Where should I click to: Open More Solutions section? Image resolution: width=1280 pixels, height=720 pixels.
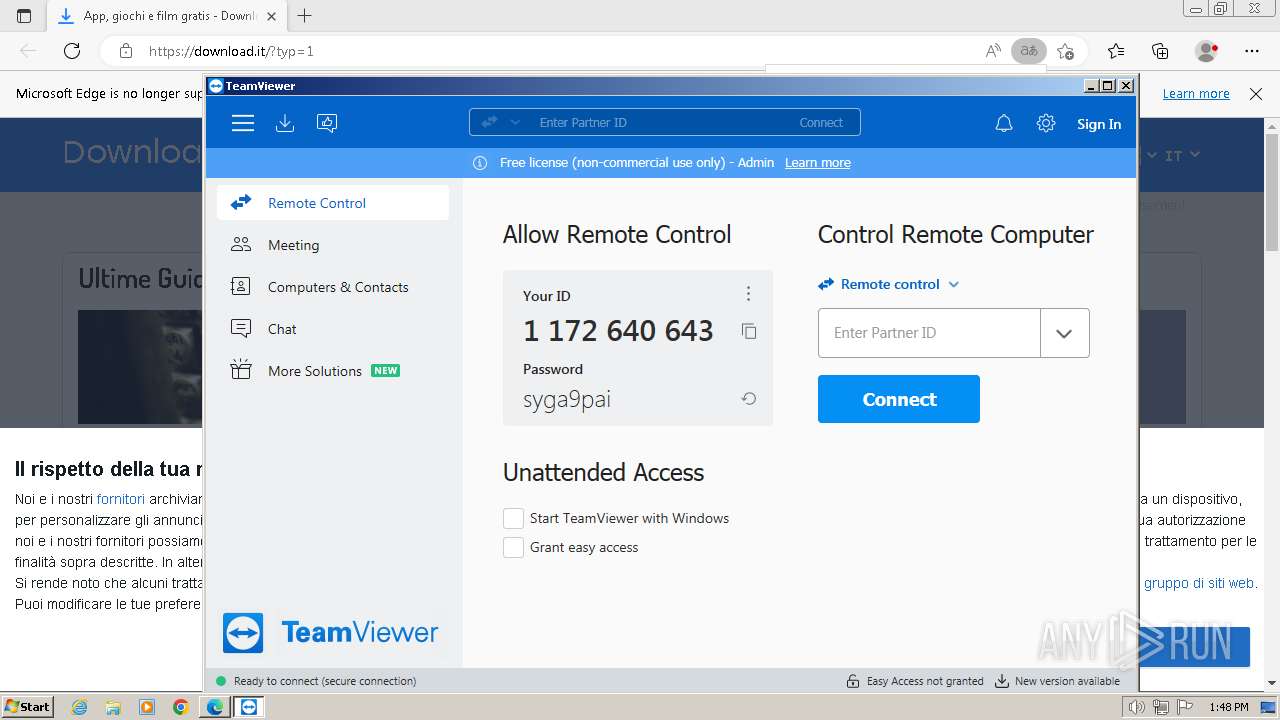pyautogui.click(x=333, y=371)
